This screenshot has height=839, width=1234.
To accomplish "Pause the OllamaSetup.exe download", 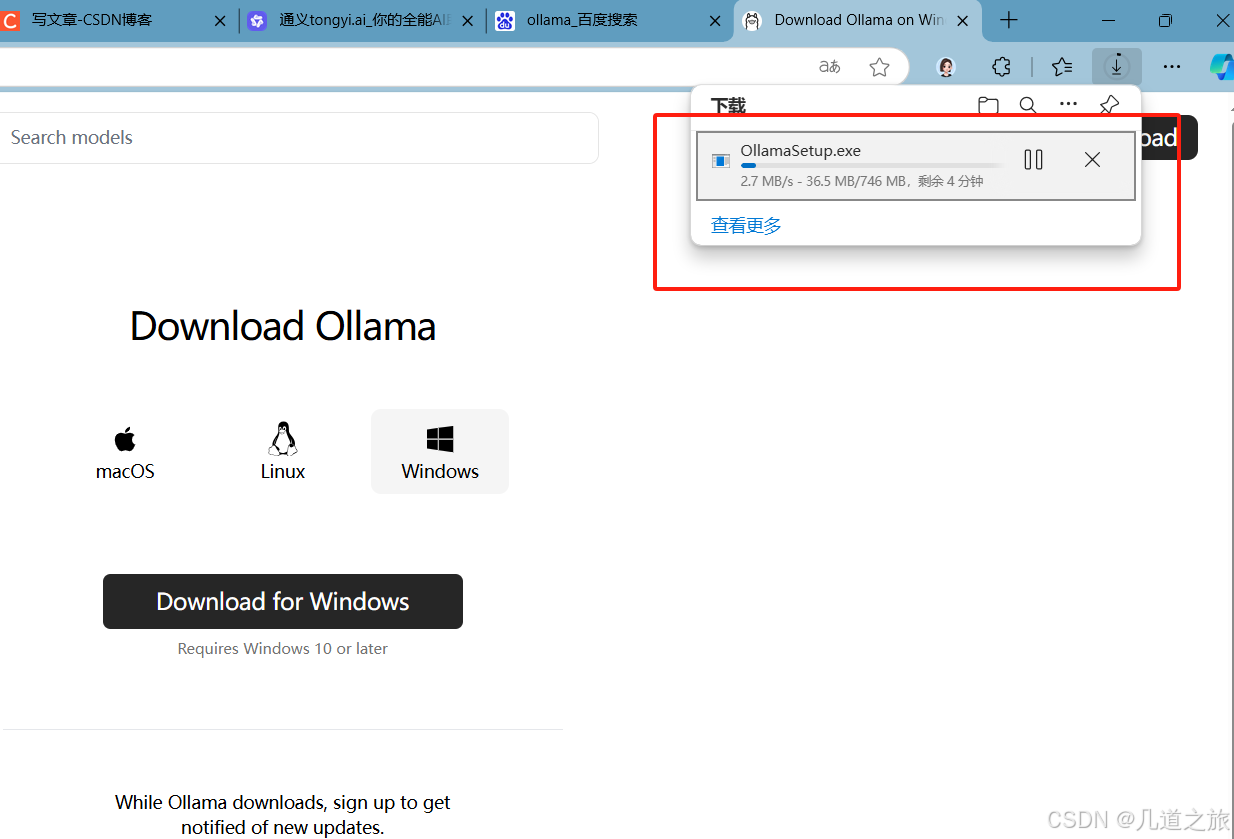I will coord(1034,160).
